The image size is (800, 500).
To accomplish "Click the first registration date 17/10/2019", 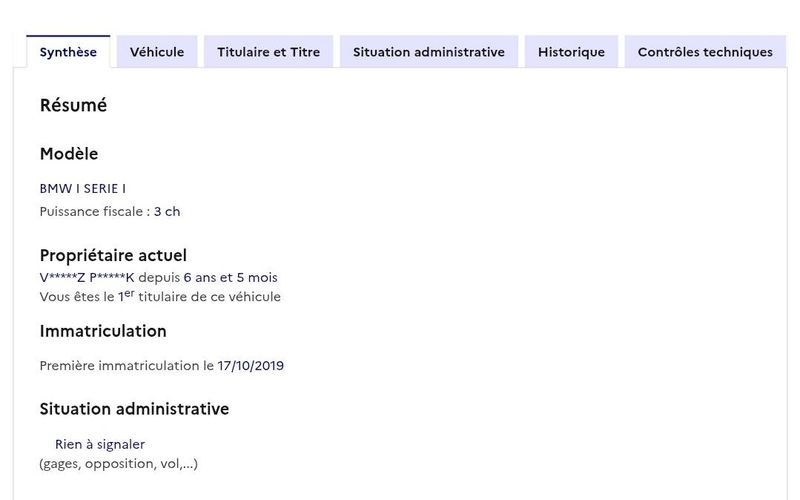I will point(251,365).
